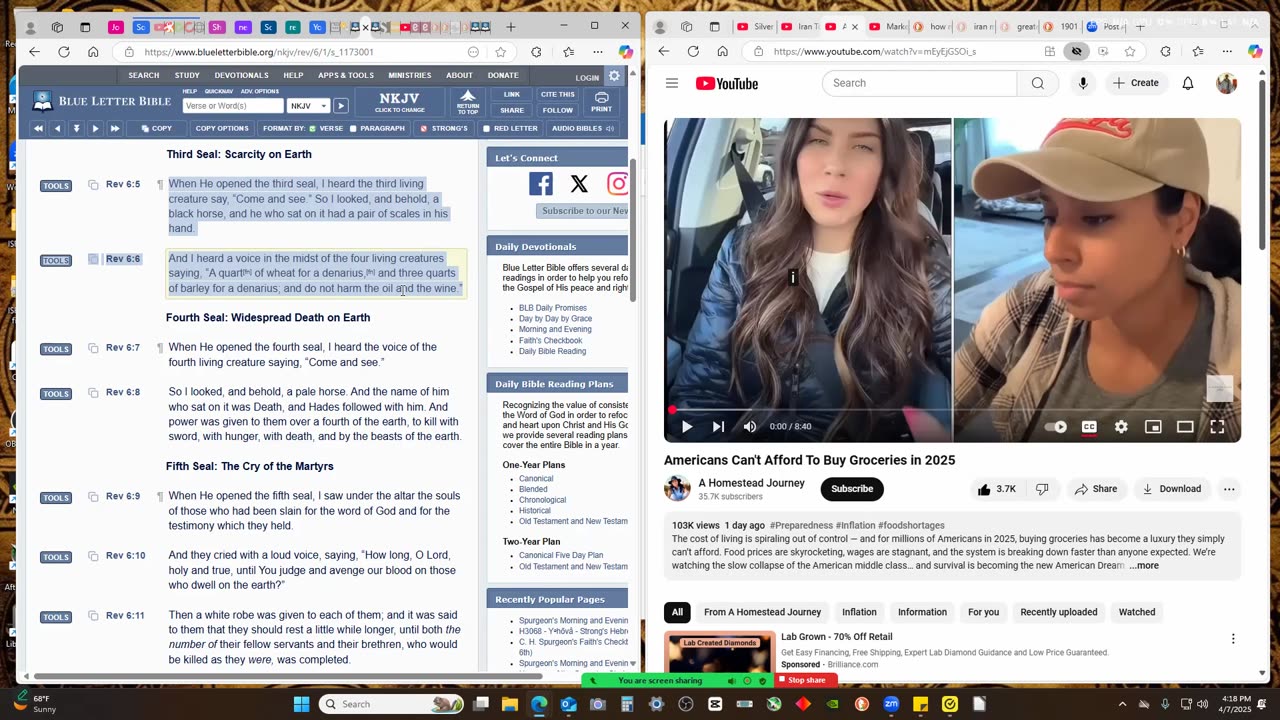1280x720 pixels.
Task: Open Tools menu for Rev 6:5
Action: 56,186
